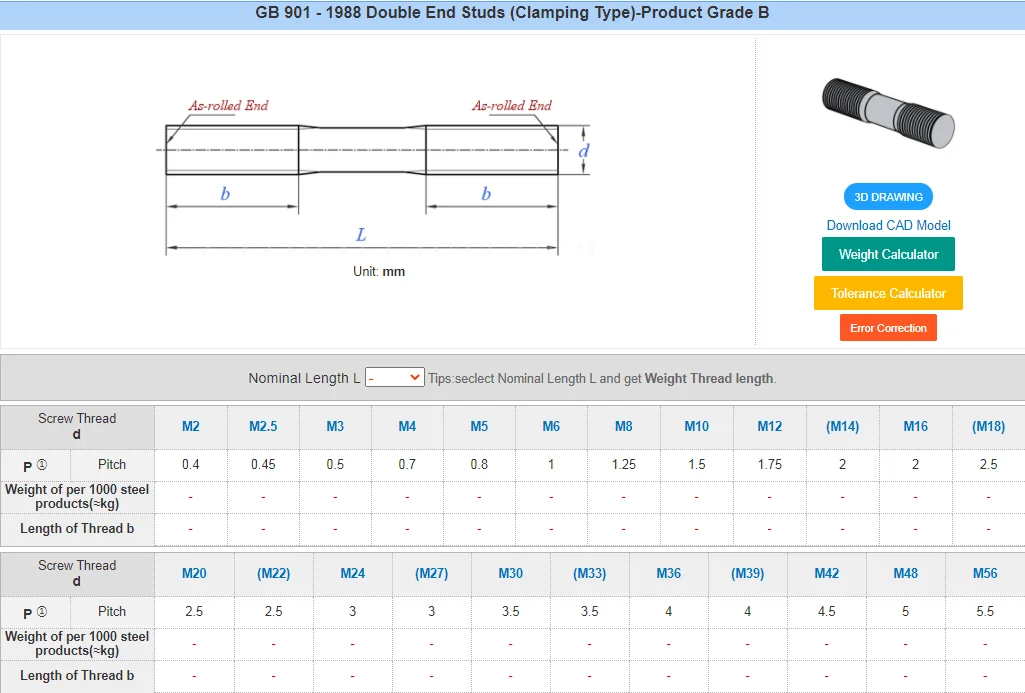Select the M20 link in the second table
The height and width of the screenshot is (693, 1025).
click(x=194, y=573)
